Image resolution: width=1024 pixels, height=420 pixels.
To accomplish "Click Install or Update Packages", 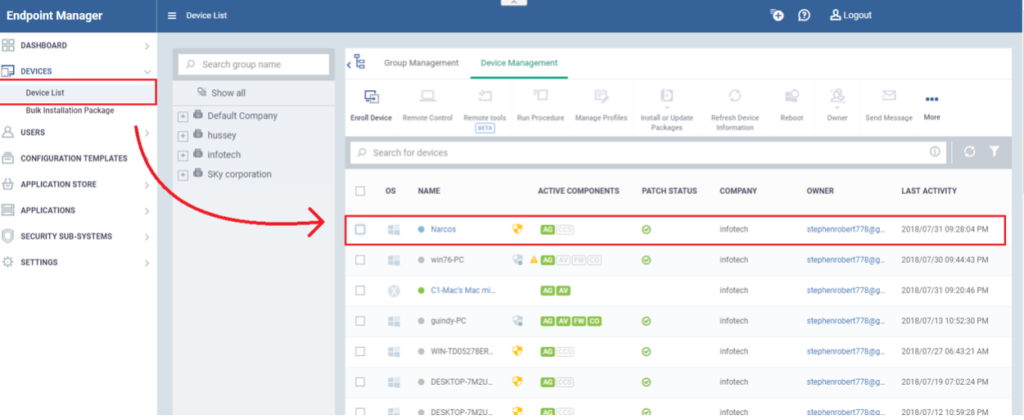I will 667,97.
